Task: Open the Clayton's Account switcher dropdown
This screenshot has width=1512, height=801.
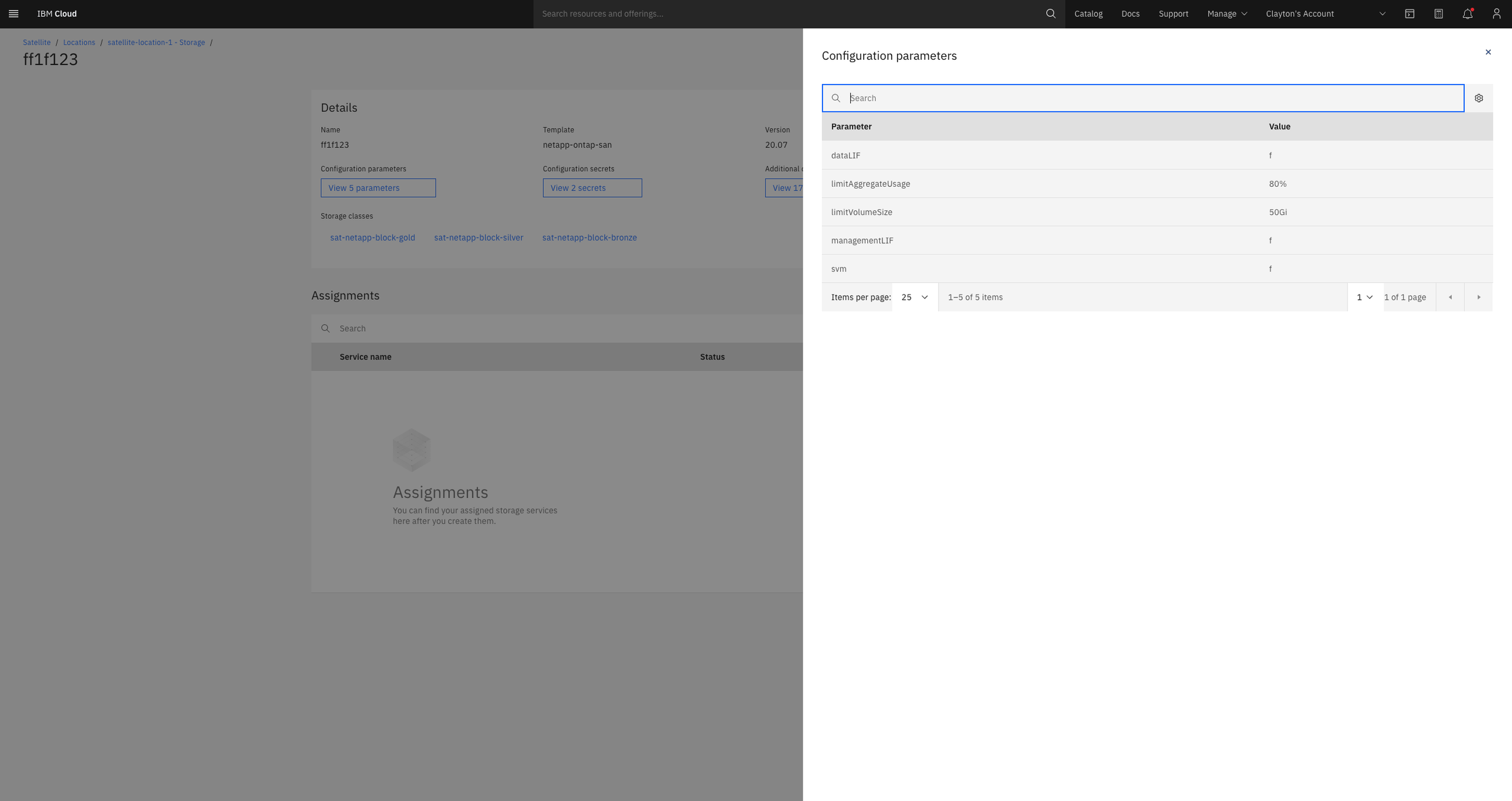Action: click(x=1325, y=14)
